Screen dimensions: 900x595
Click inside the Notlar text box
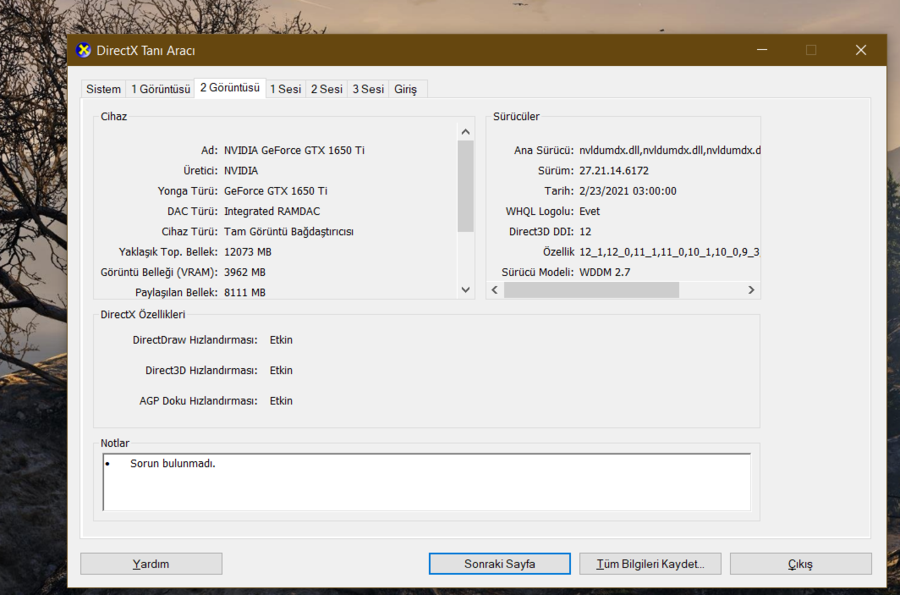(x=426, y=482)
